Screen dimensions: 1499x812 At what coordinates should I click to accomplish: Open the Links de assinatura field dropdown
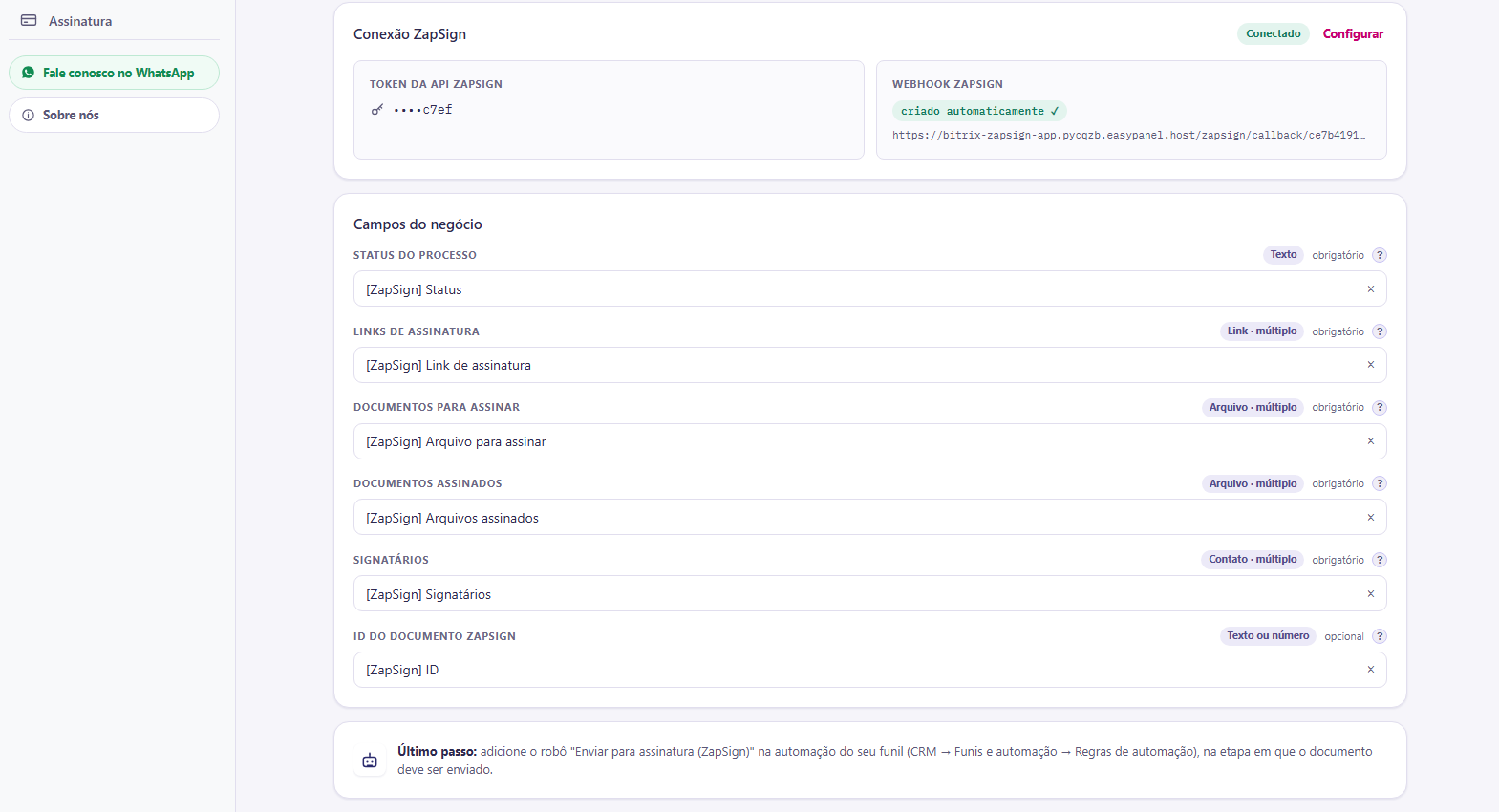869,365
